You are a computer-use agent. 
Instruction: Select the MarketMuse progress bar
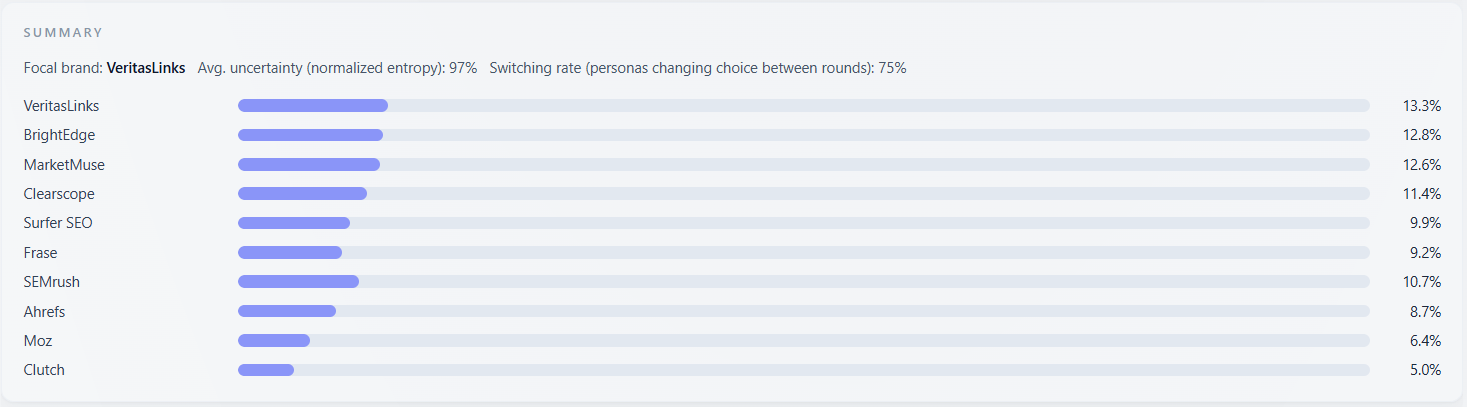(803, 165)
